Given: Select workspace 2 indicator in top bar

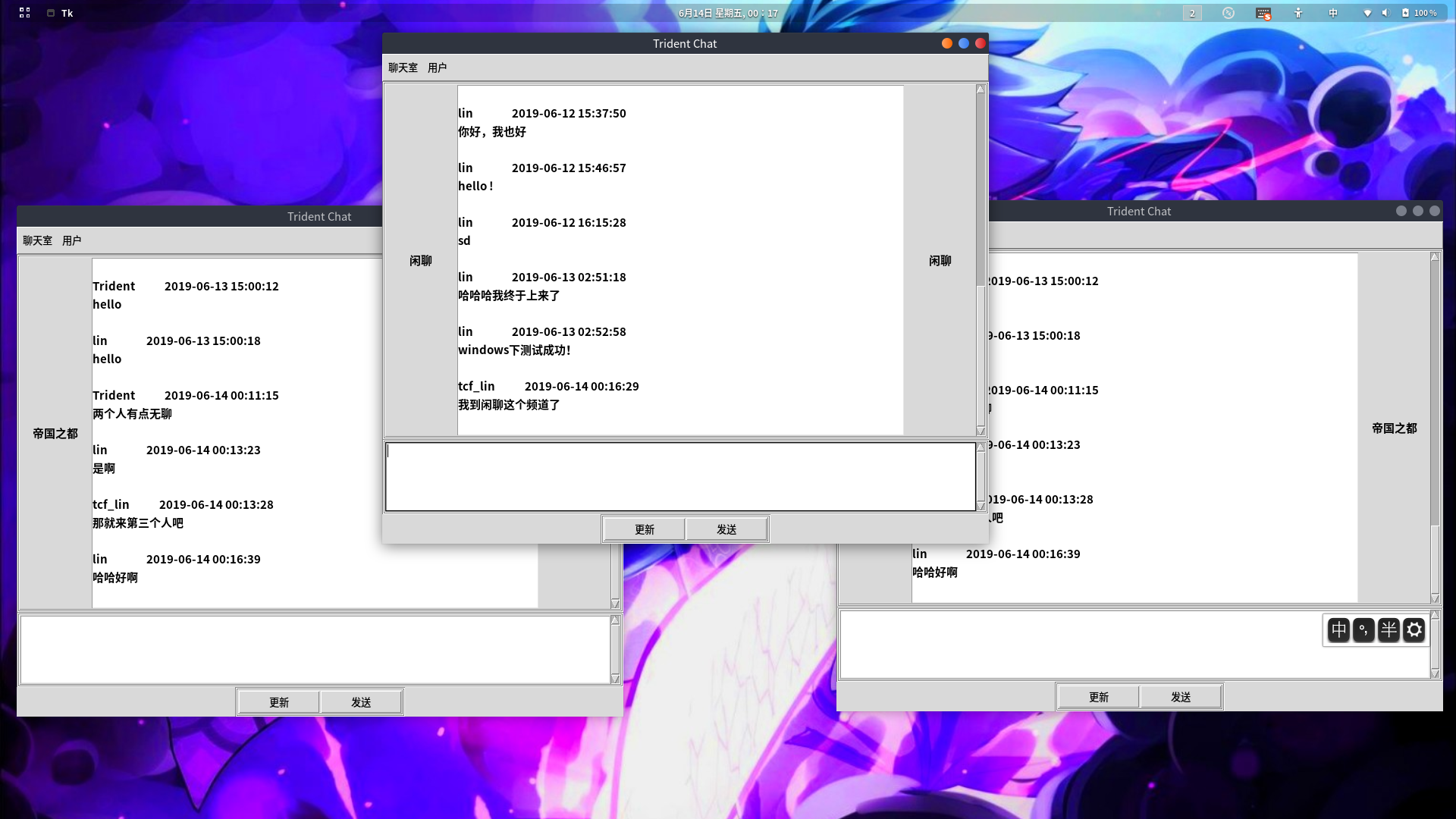Looking at the screenshot, I should [1192, 13].
